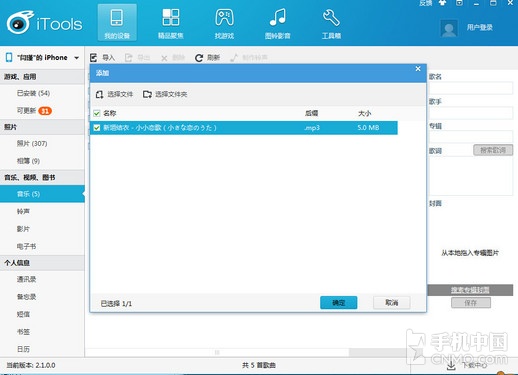Click the 31 update count badge
This screenshot has width=518, height=375.
45,111
